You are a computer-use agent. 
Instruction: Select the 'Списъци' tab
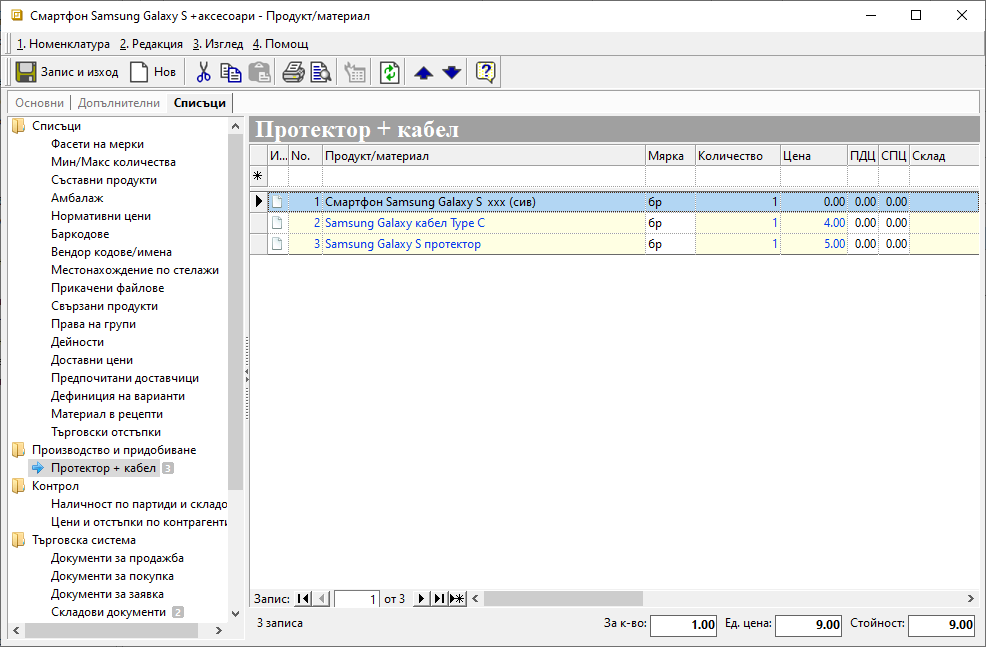200,103
